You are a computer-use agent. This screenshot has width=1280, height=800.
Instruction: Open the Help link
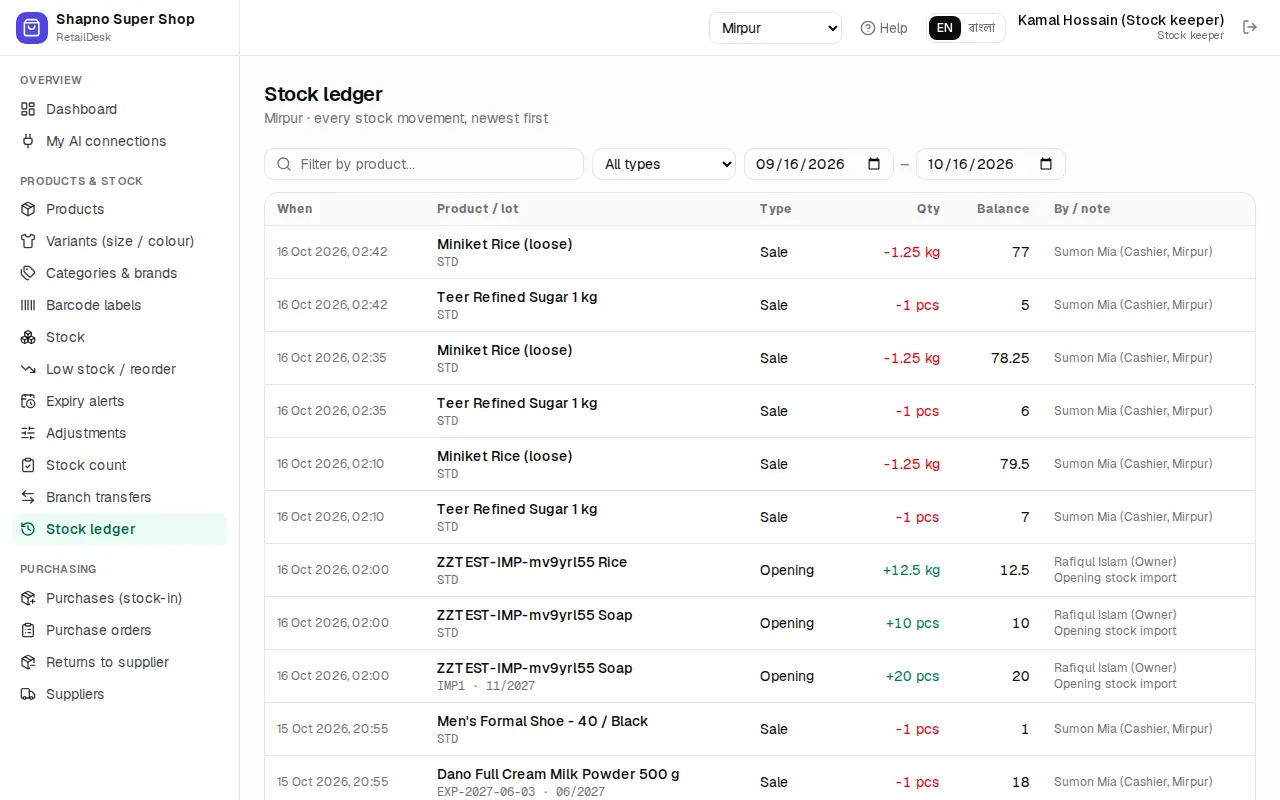(884, 28)
